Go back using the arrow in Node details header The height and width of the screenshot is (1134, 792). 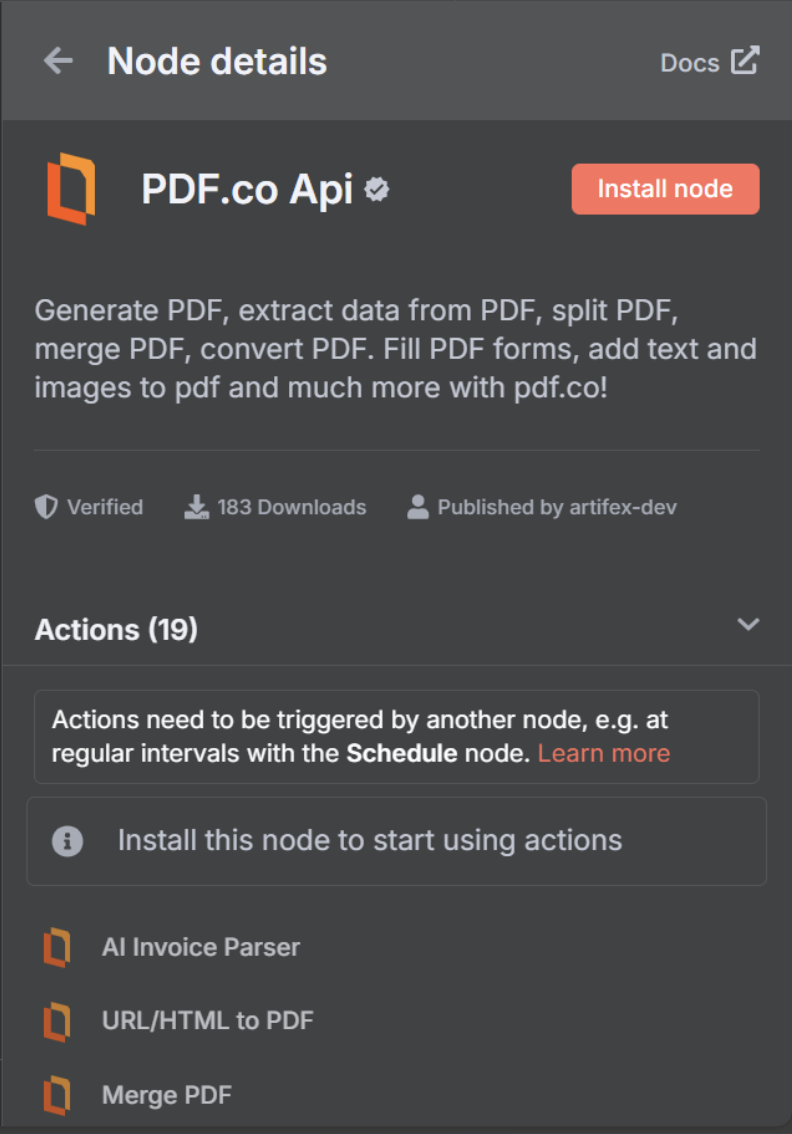57,61
